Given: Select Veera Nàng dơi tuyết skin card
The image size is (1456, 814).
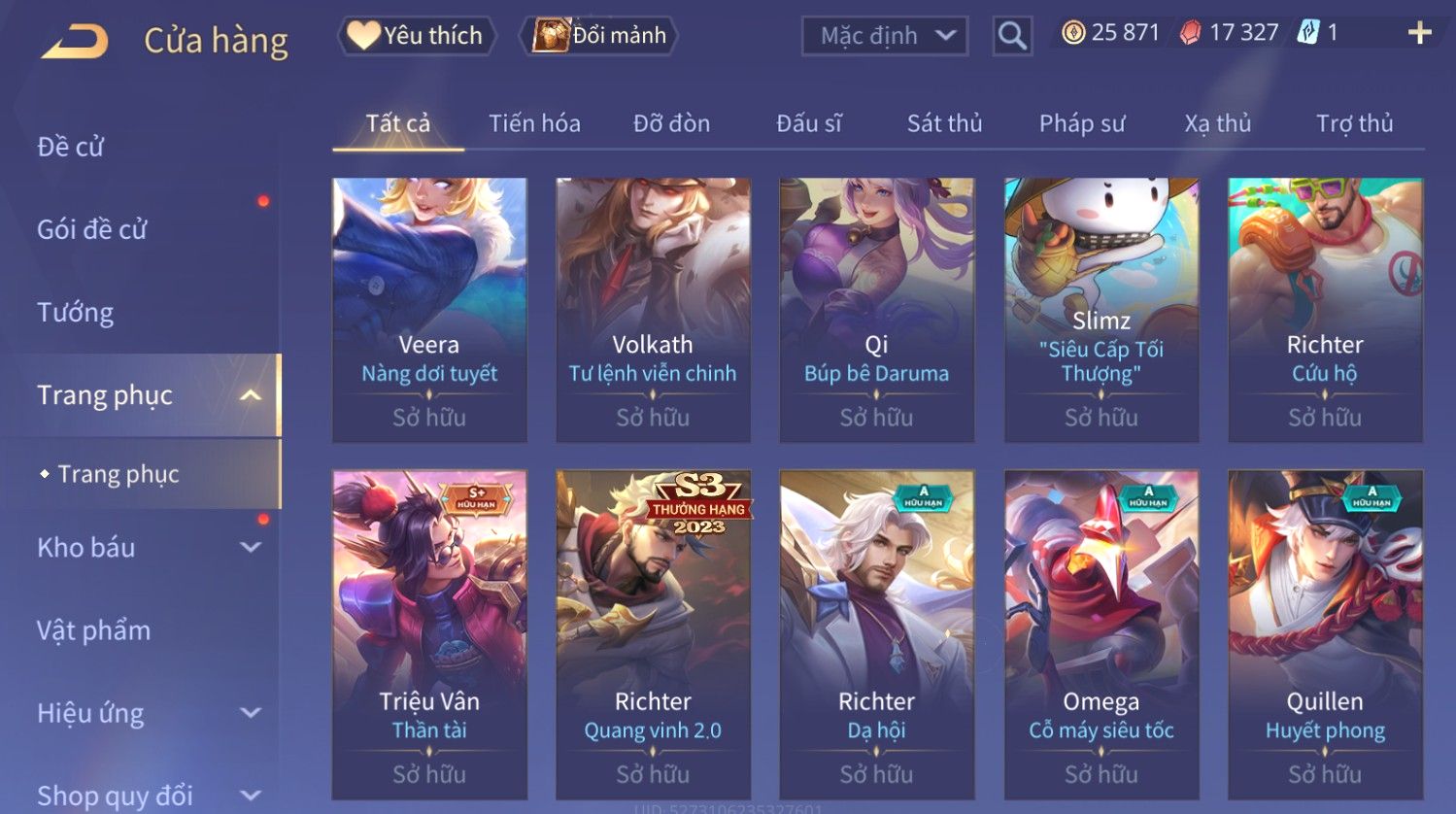Looking at the screenshot, I should (429, 310).
